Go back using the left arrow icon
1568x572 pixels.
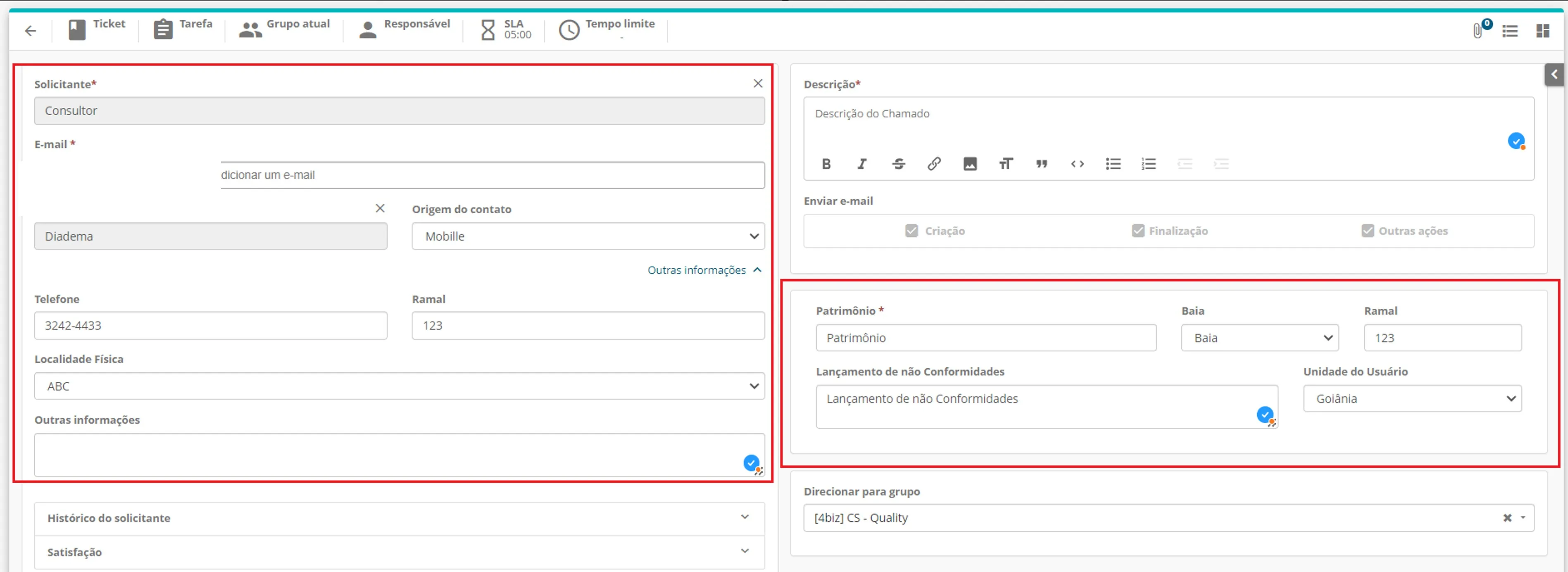31,31
